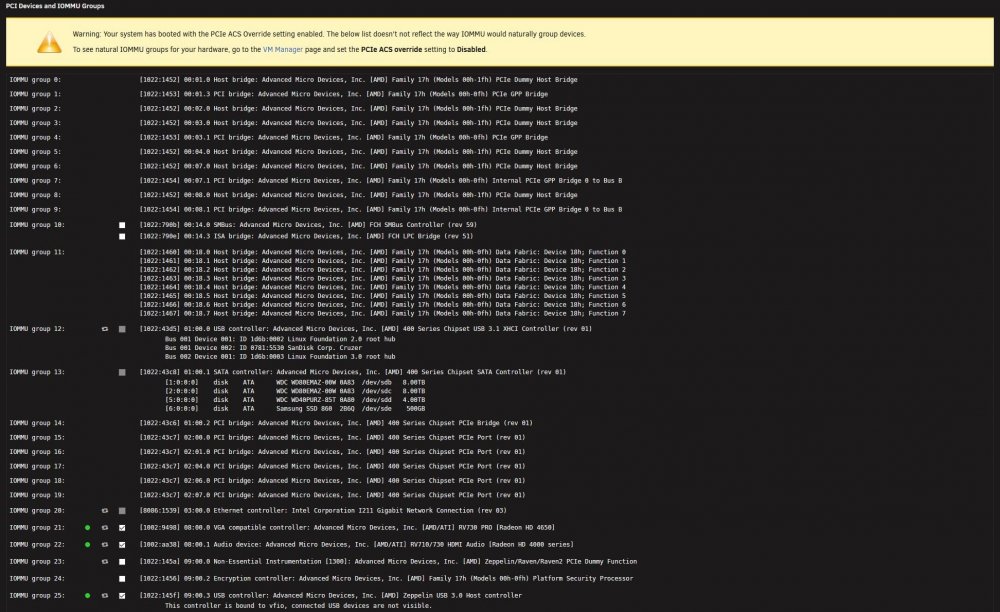Click the 02:06.0 Chipset PCIe Port row
The width and height of the screenshot is (1000, 612).
332,481
